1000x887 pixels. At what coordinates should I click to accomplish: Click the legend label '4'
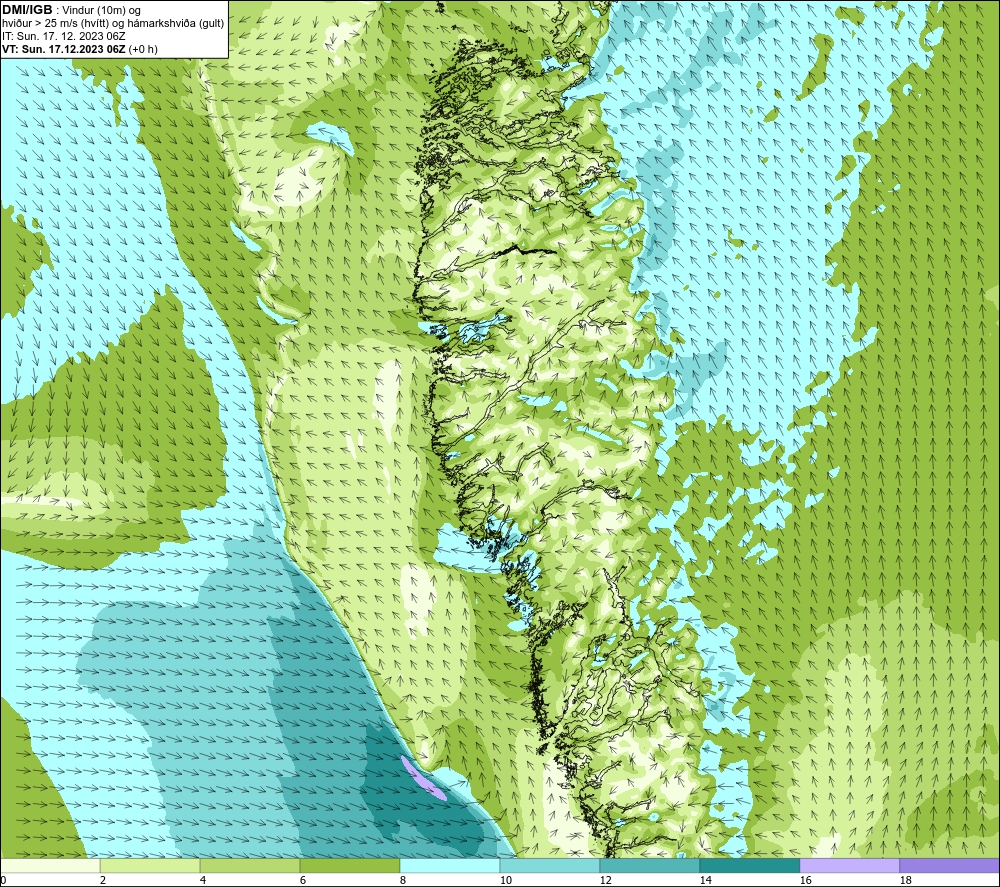click(202, 881)
